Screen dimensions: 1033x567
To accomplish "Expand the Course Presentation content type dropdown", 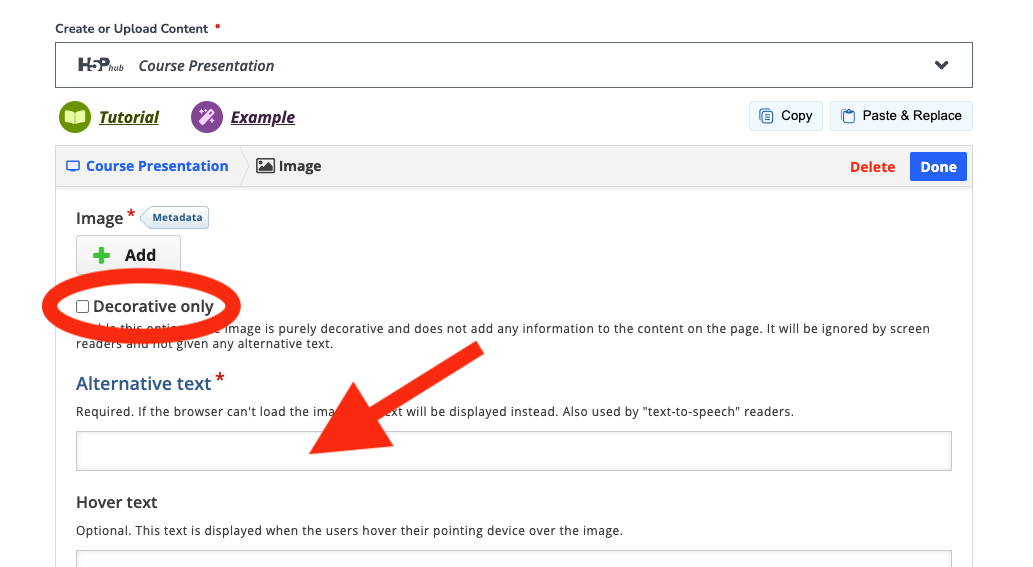I will (x=514, y=65).
